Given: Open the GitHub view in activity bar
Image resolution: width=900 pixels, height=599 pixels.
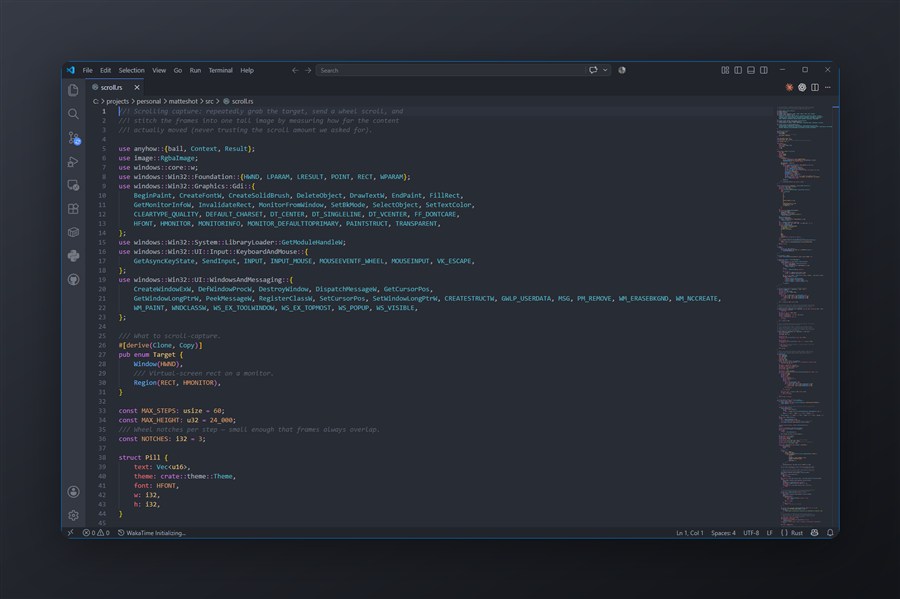Looking at the screenshot, I should pos(73,279).
